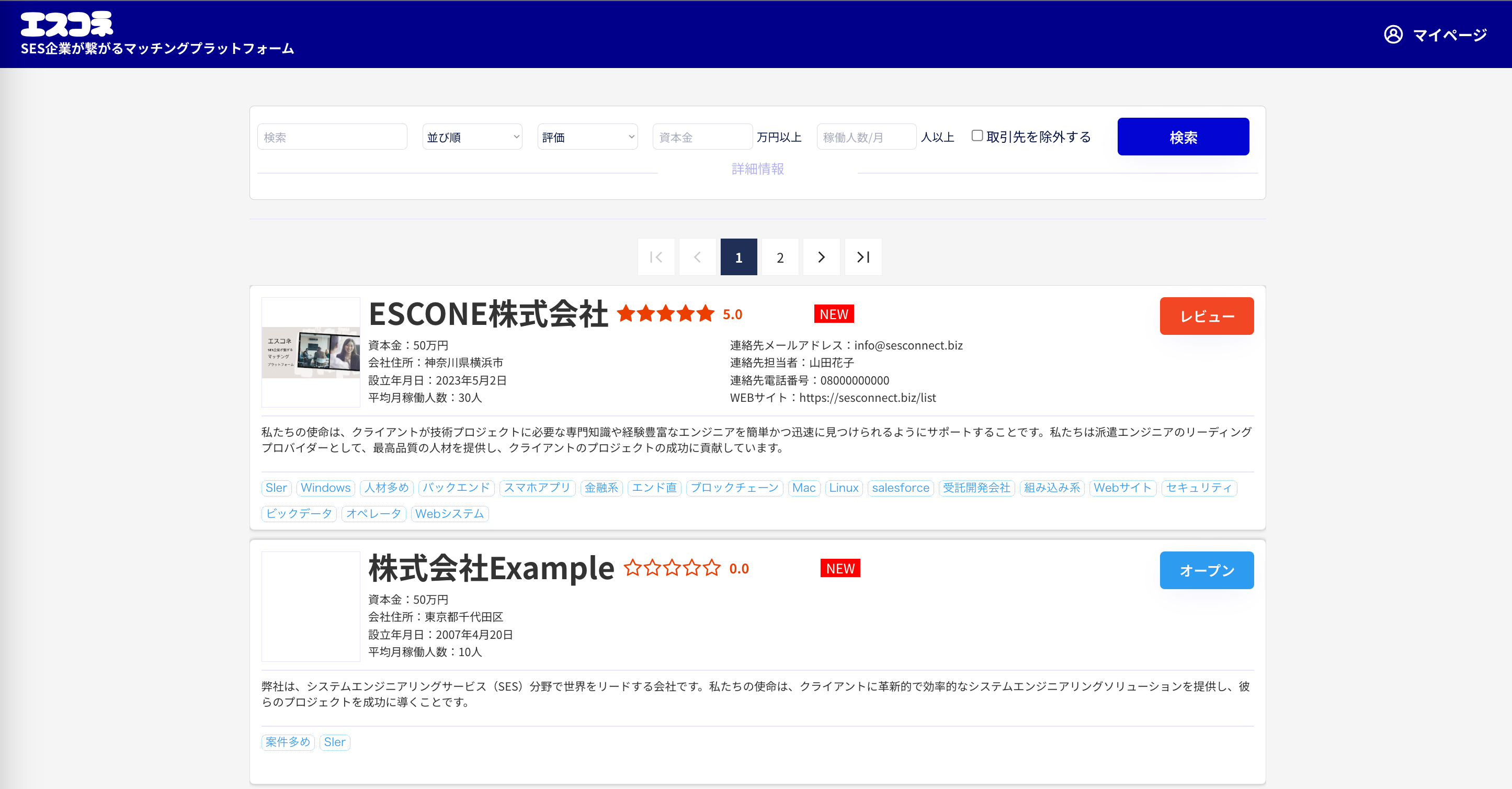Open the 並び順 sort dropdown
Viewport: 1512px width, 789px height.
[472, 137]
